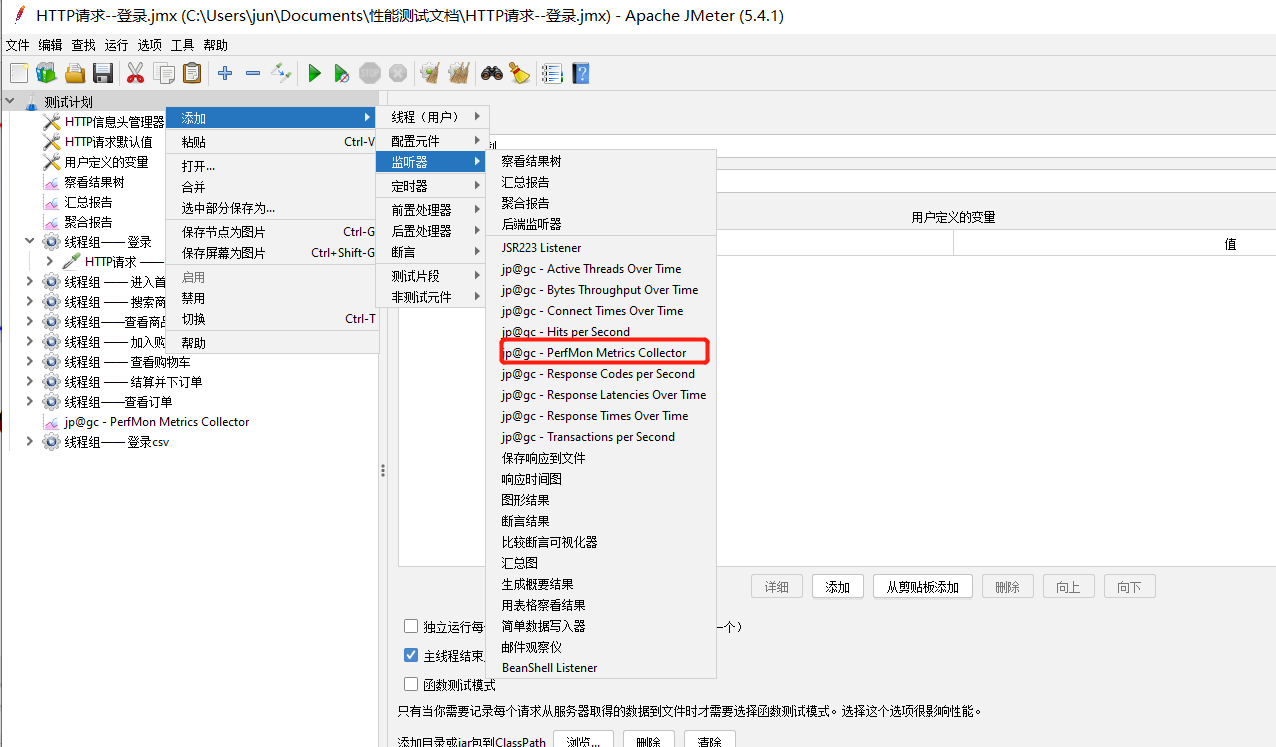
Task: Save the test plan with floppy icon
Action: pyautogui.click(x=102, y=73)
